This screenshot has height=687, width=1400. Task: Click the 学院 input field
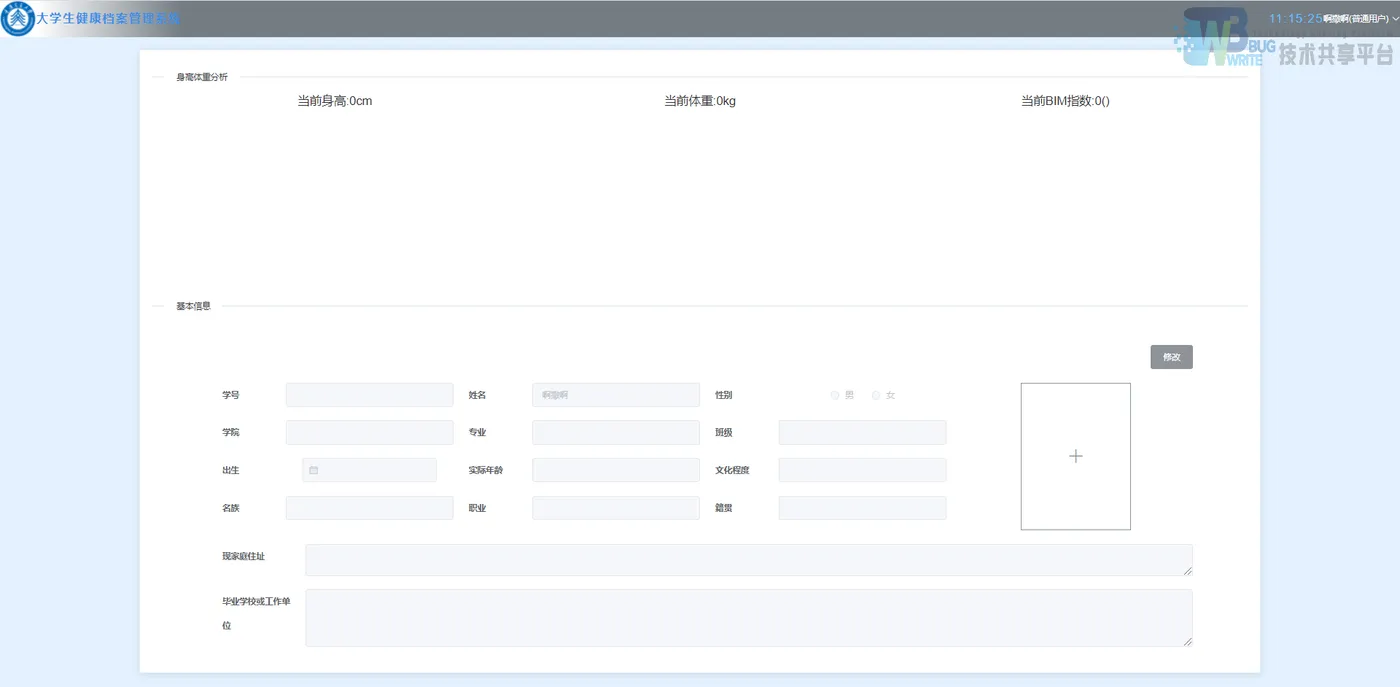click(x=369, y=432)
